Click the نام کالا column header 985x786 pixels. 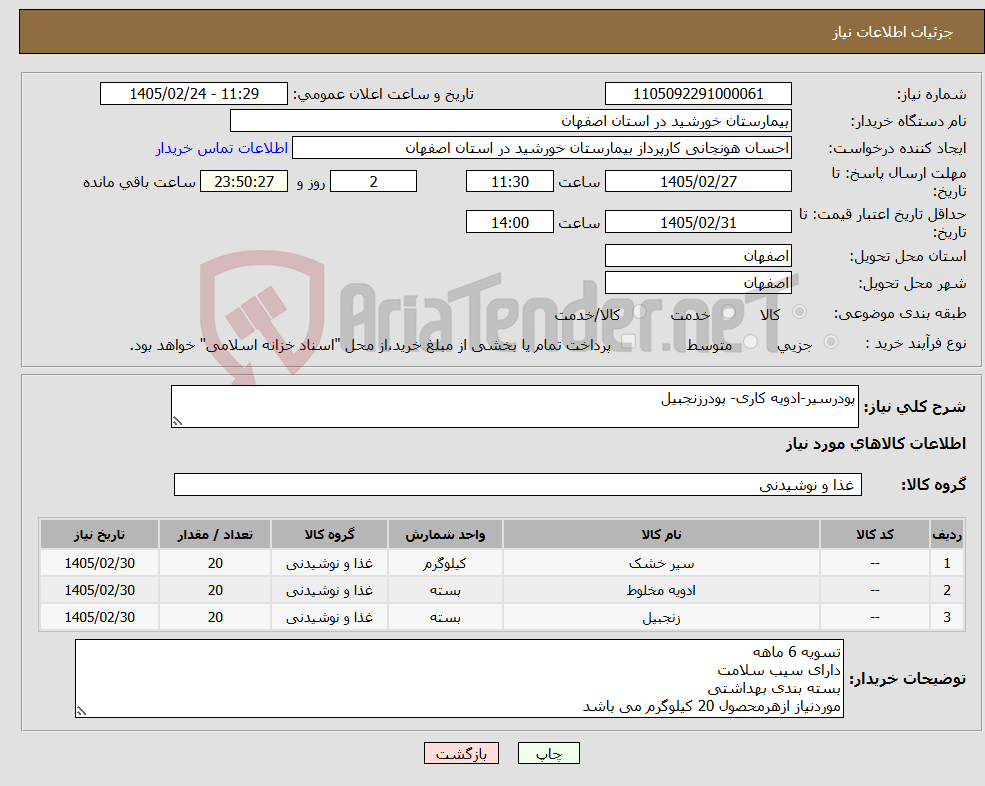click(x=661, y=535)
